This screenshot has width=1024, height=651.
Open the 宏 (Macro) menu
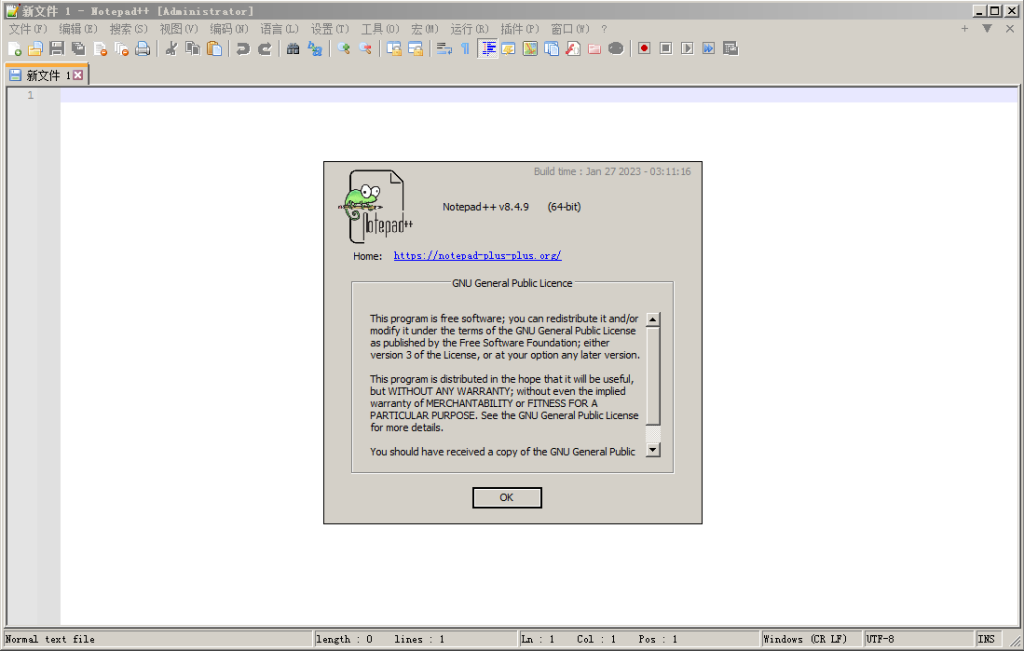[x=424, y=28]
